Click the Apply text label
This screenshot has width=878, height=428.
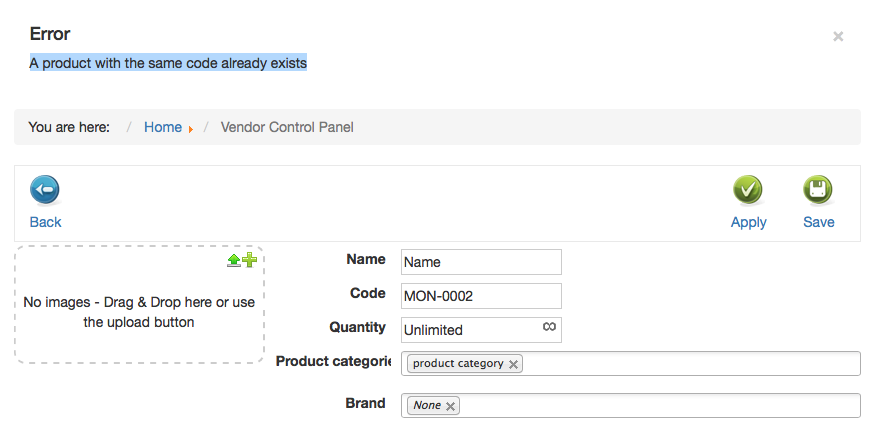pos(748,222)
